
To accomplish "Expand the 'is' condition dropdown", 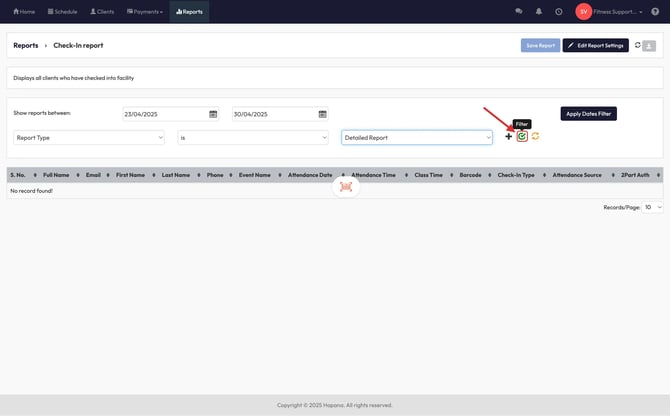I will click(253, 137).
